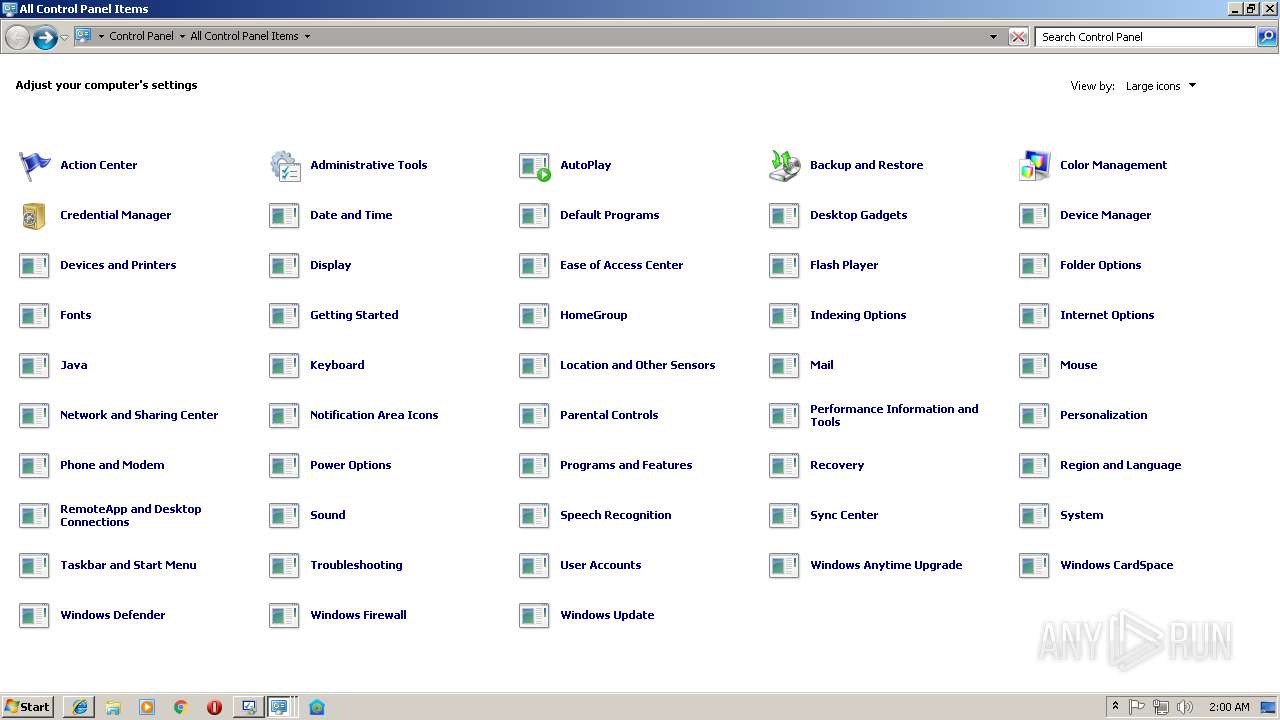Viewport: 1280px width, 720px height.
Task: Open the Troubleshooting link
Action: (356, 565)
